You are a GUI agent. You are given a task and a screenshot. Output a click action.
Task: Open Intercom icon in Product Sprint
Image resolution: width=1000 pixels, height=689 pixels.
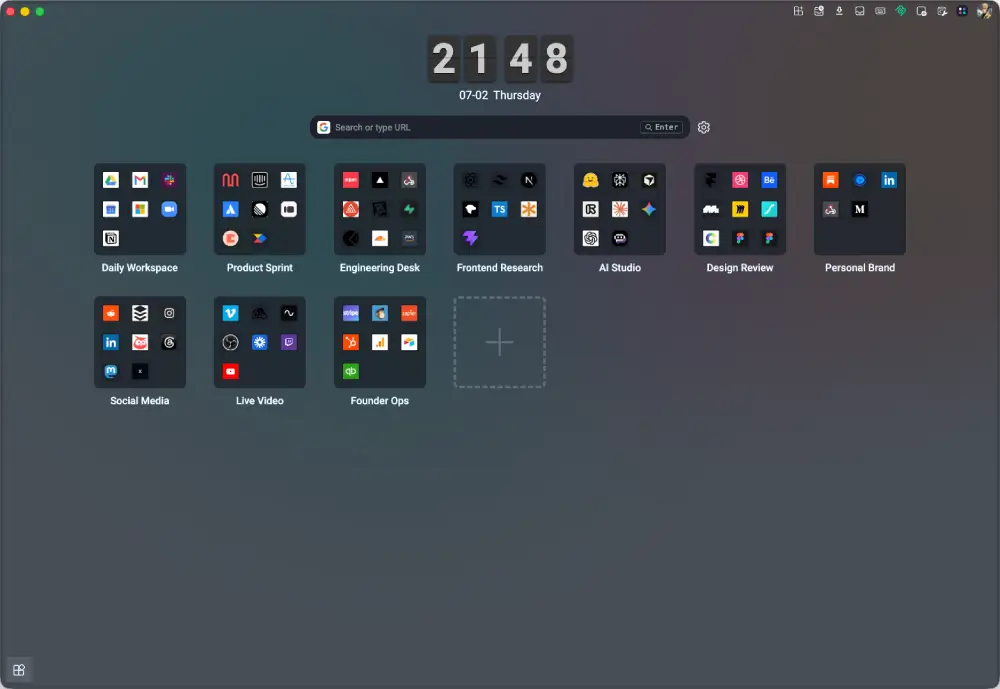(x=260, y=180)
